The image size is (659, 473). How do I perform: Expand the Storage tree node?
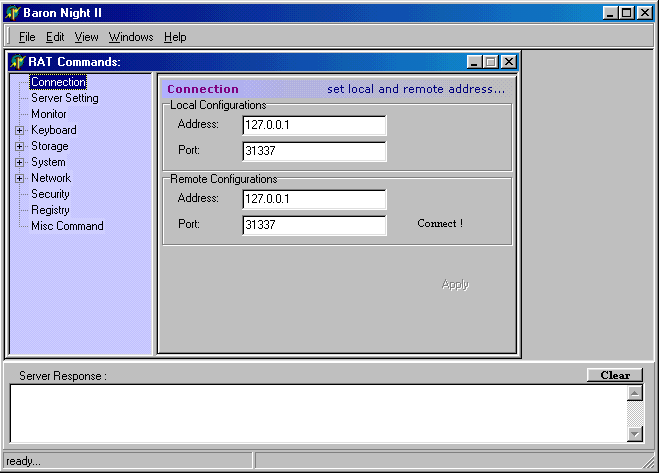coord(19,146)
